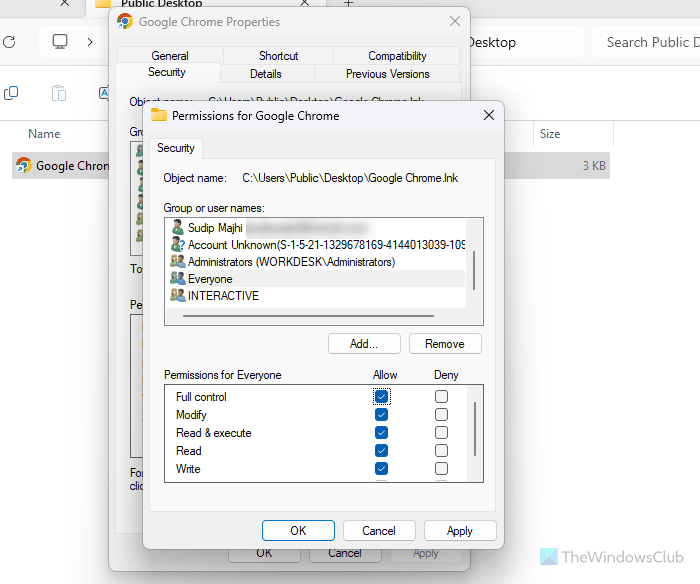Click the Chrome icon in Properties title bar
Screen dimensions: 700x584
coord(125,21)
